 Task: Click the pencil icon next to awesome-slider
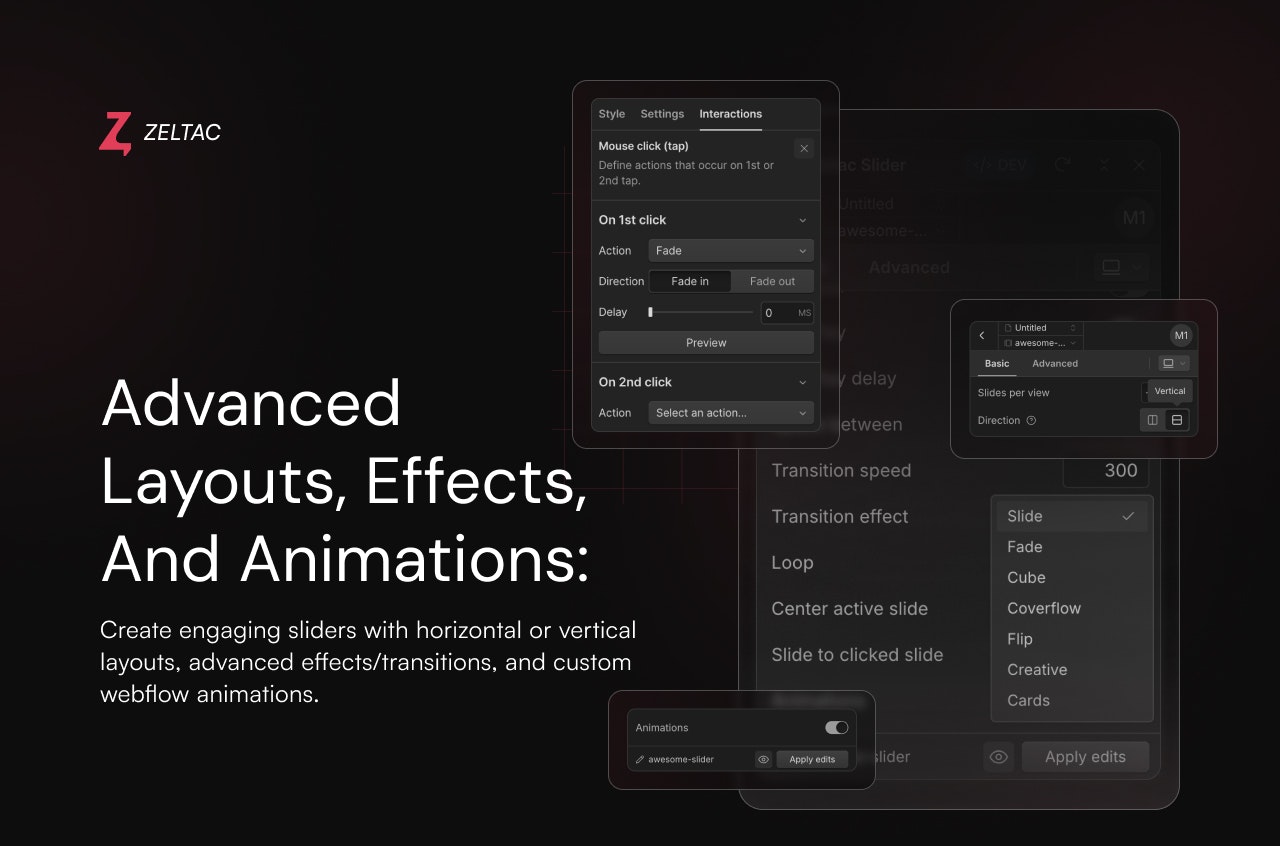[x=641, y=759]
